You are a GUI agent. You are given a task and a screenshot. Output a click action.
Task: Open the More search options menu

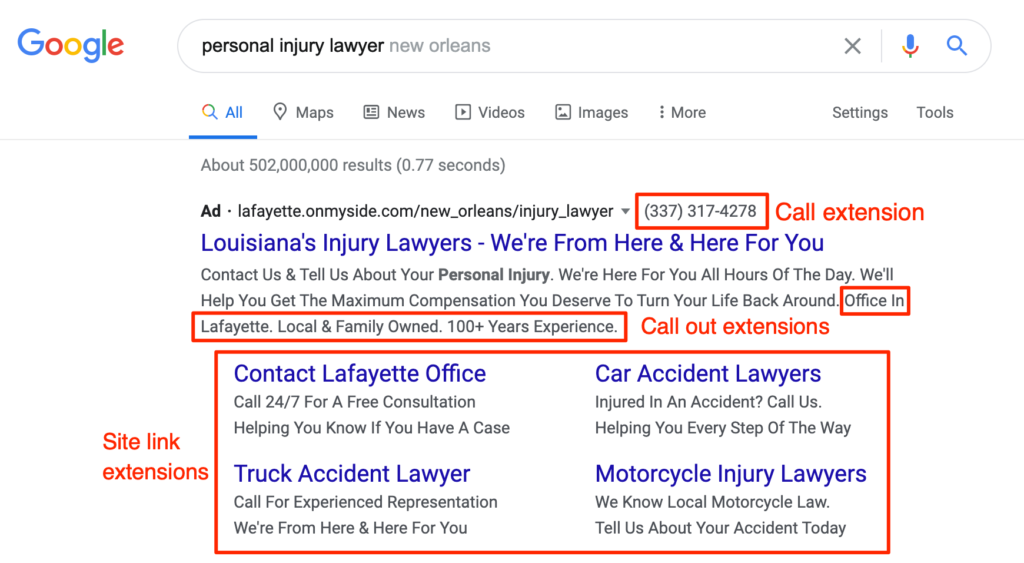click(682, 112)
